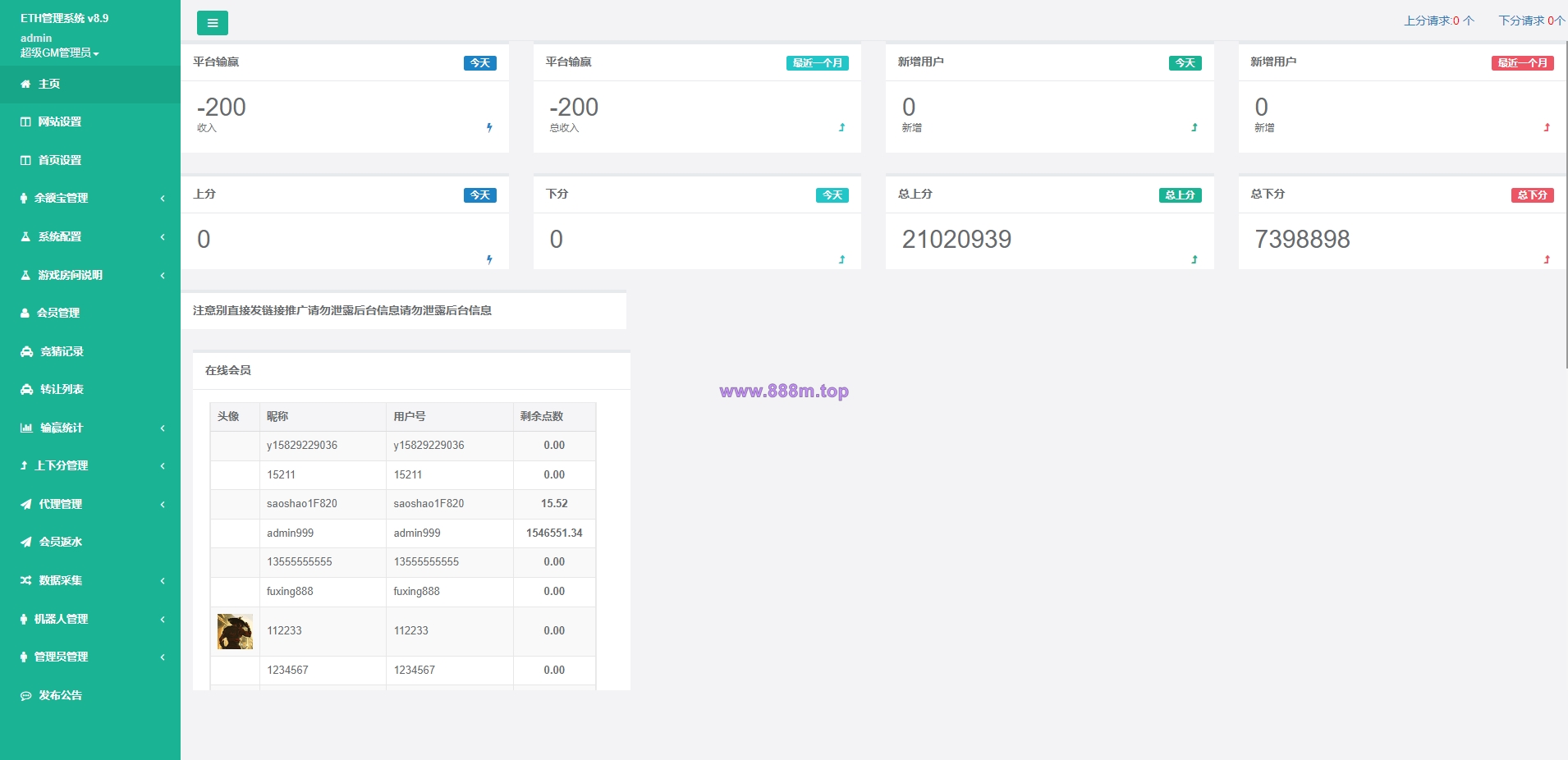Open the 超级GM管理员 account dropdown
The image size is (1568, 760).
coord(60,53)
